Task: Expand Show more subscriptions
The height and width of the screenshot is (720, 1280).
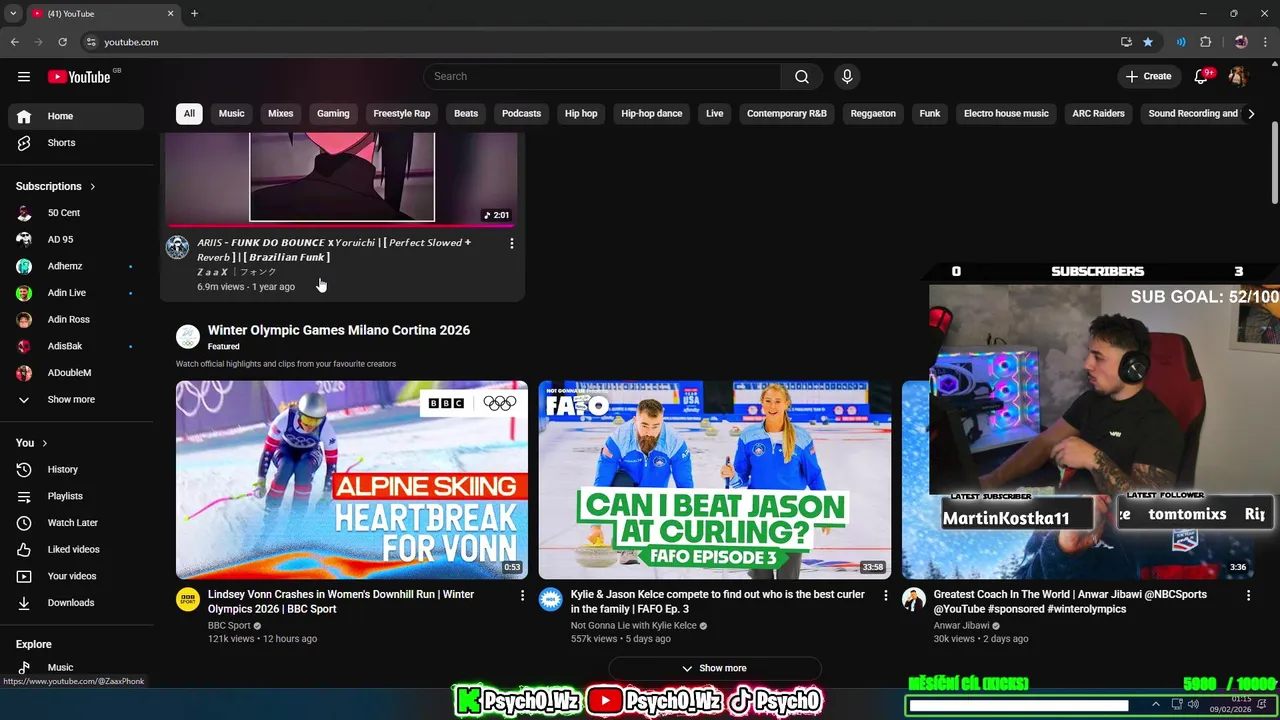Action: tap(76, 399)
